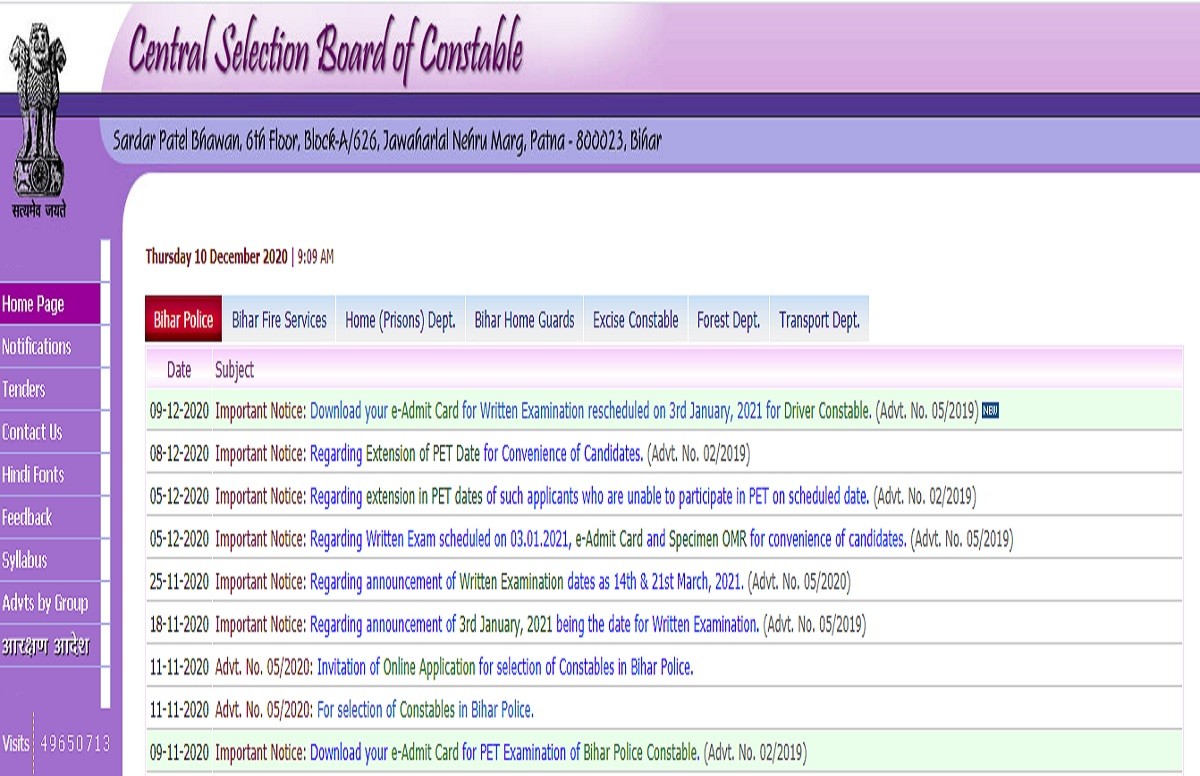Open Driver Constable e-Admit Card download notice
This screenshot has width=1200, height=776.
coord(590,411)
